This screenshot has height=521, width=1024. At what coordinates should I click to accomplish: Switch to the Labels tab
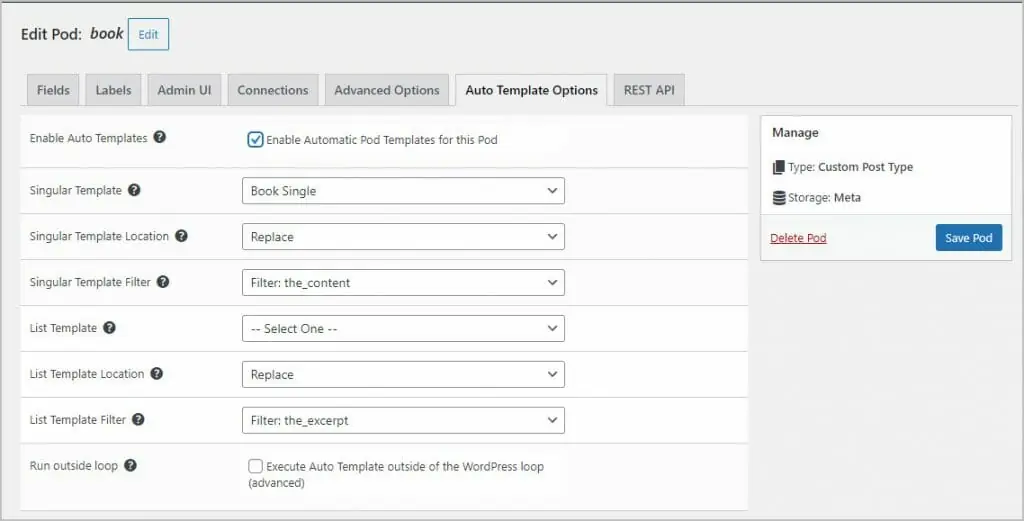114,90
